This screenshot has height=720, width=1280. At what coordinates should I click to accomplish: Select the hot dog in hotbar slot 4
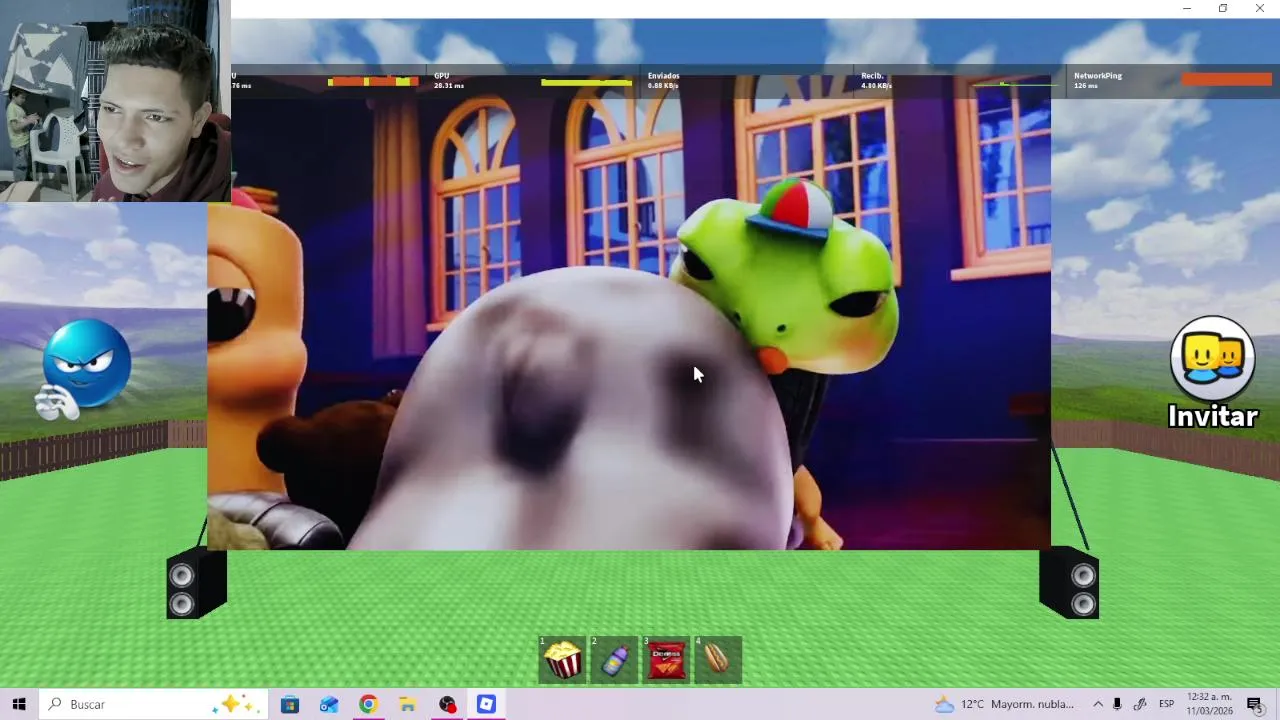coord(718,660)
